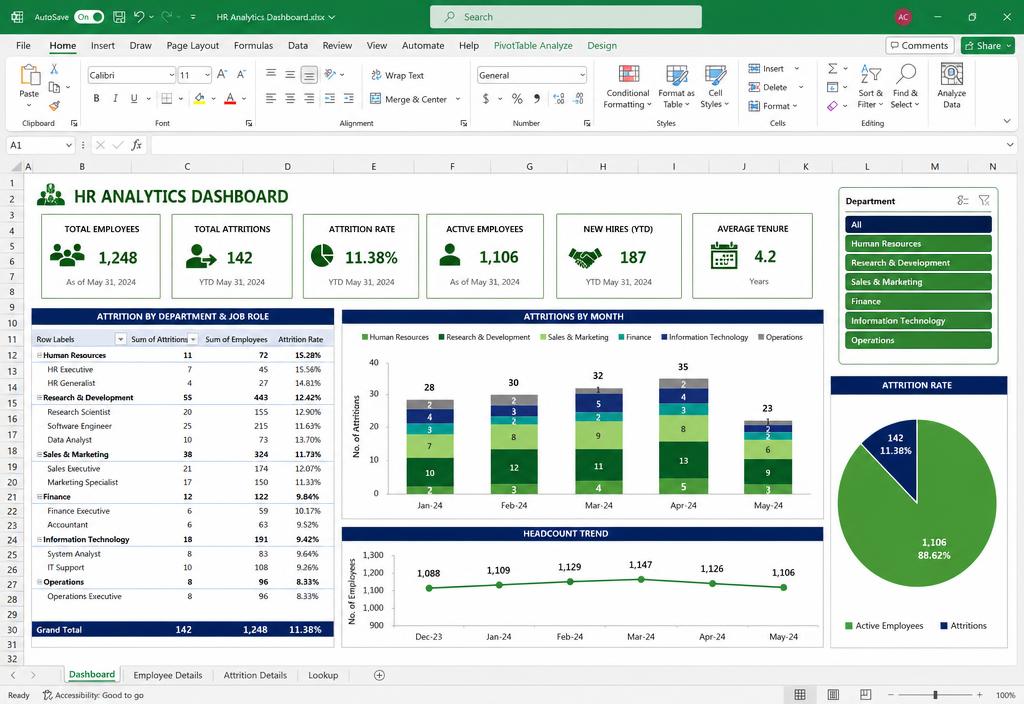Open Row Labels filter dropdown
1024x704 pixels.
point(120,339)
